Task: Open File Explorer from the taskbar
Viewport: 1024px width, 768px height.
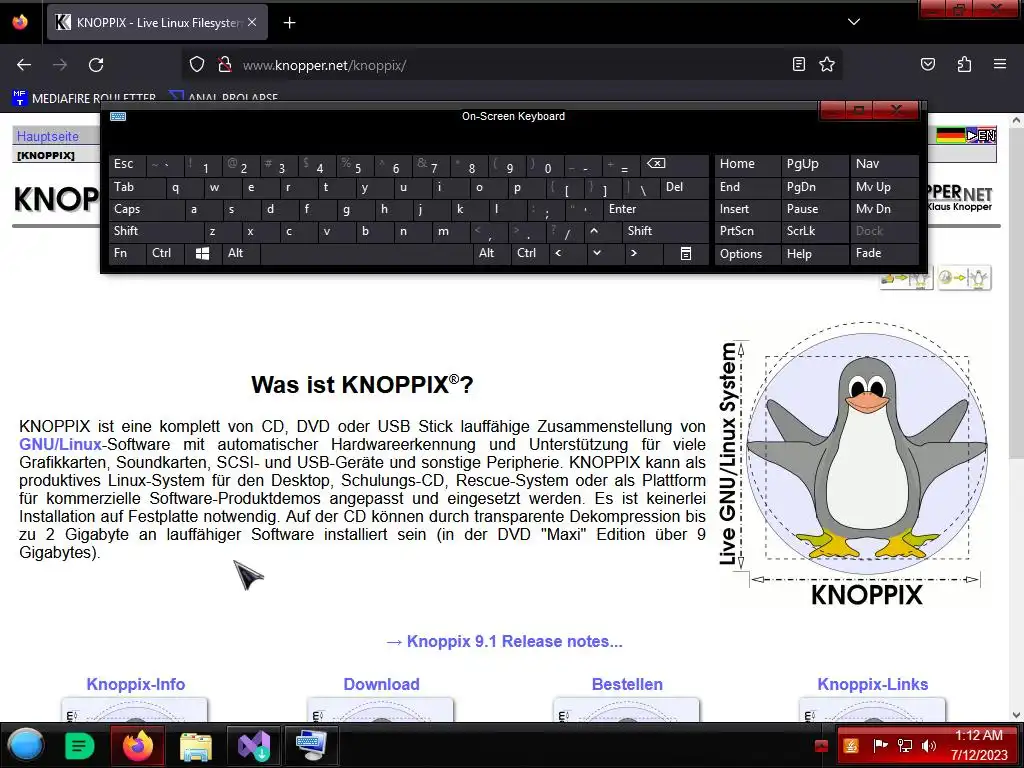Action: point(195,746)
